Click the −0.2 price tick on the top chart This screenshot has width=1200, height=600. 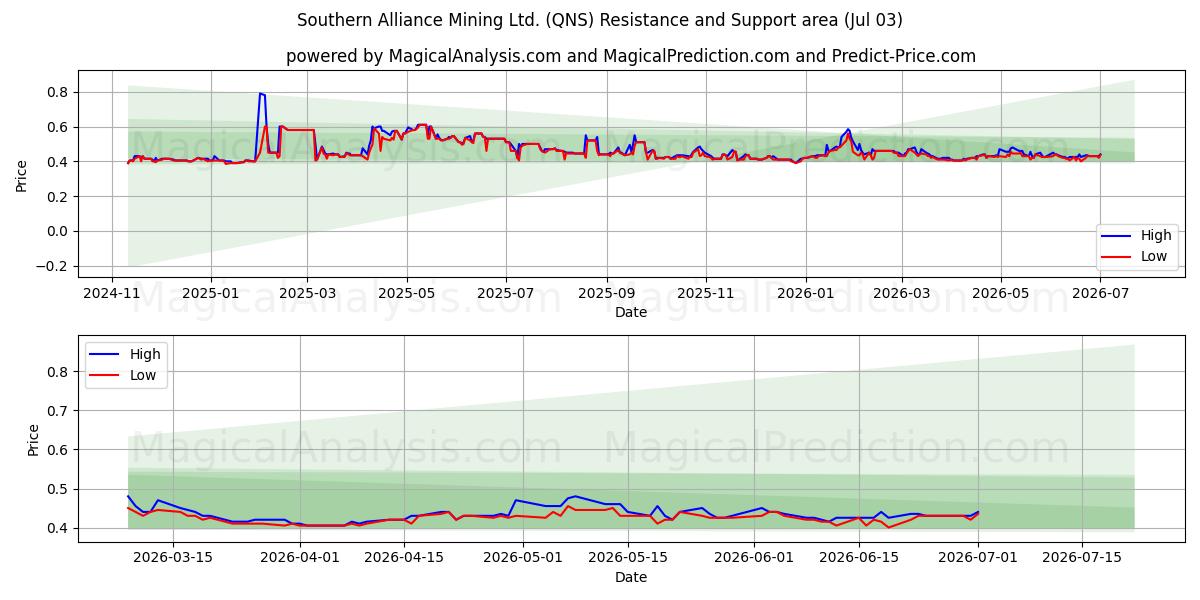54,266
